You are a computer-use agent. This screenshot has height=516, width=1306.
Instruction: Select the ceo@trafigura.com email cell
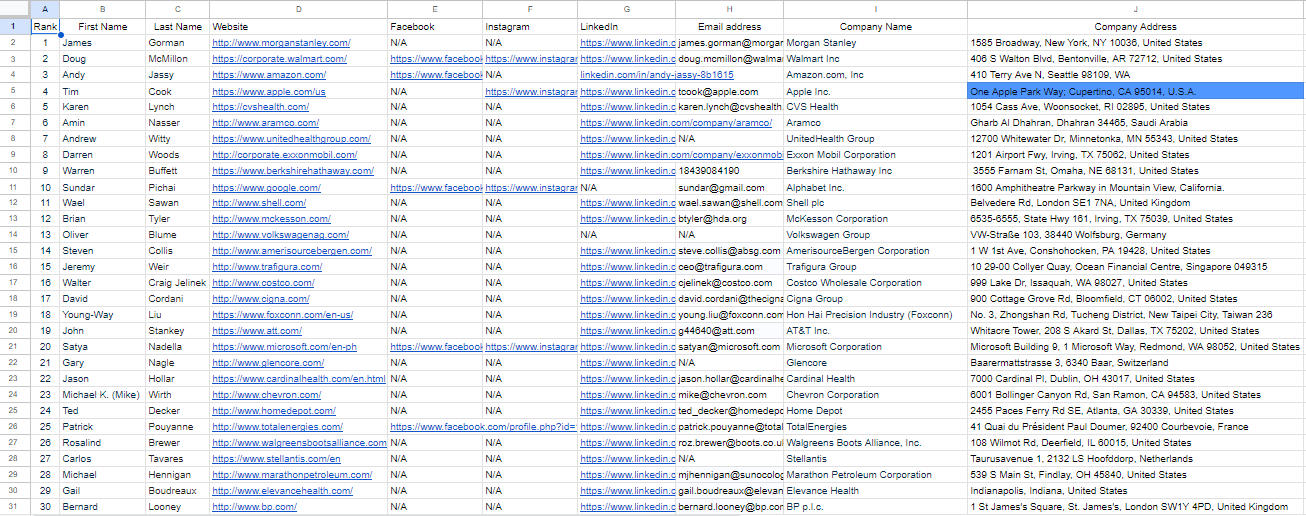pos(730,267)
